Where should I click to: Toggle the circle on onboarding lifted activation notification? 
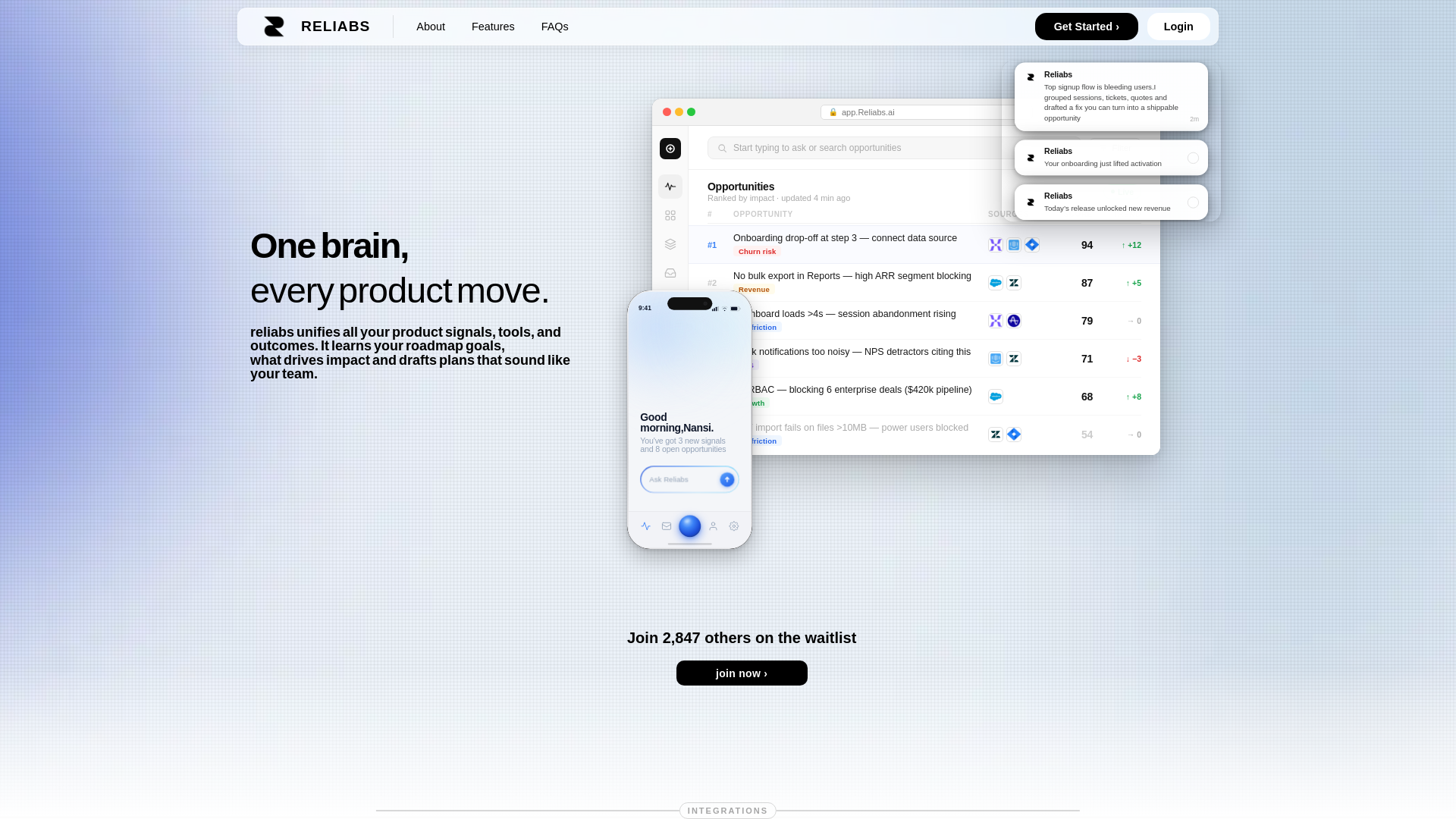click(1193, 158)
